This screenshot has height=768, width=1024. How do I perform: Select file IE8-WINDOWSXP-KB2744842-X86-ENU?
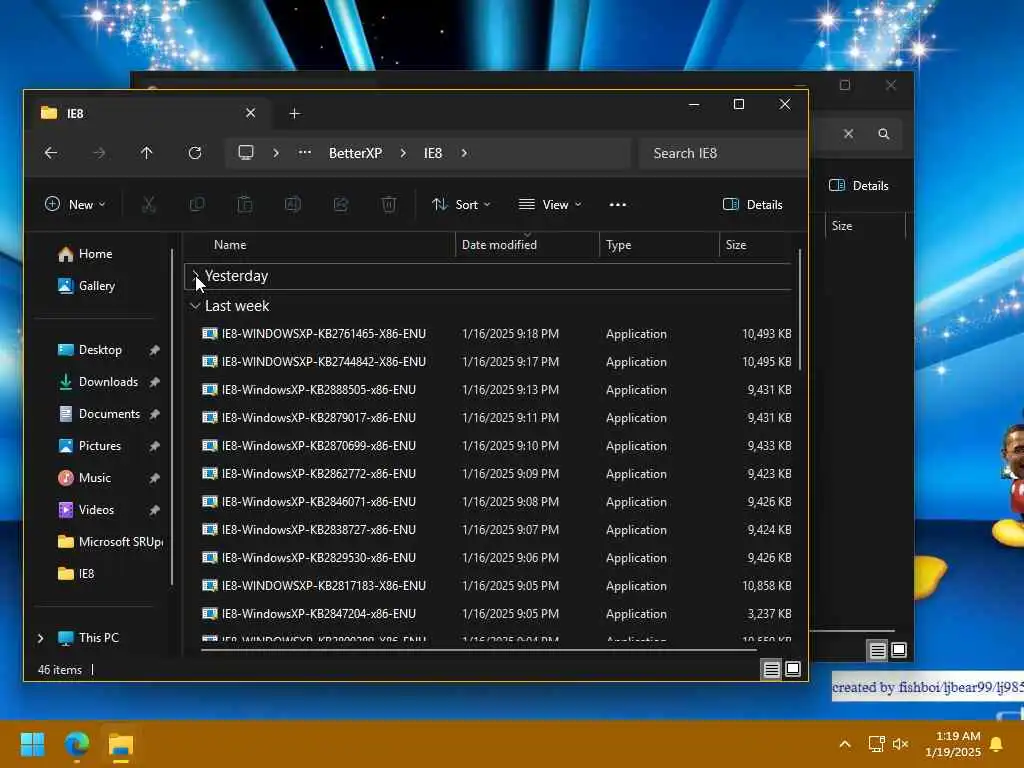click(x=323, y=362)
